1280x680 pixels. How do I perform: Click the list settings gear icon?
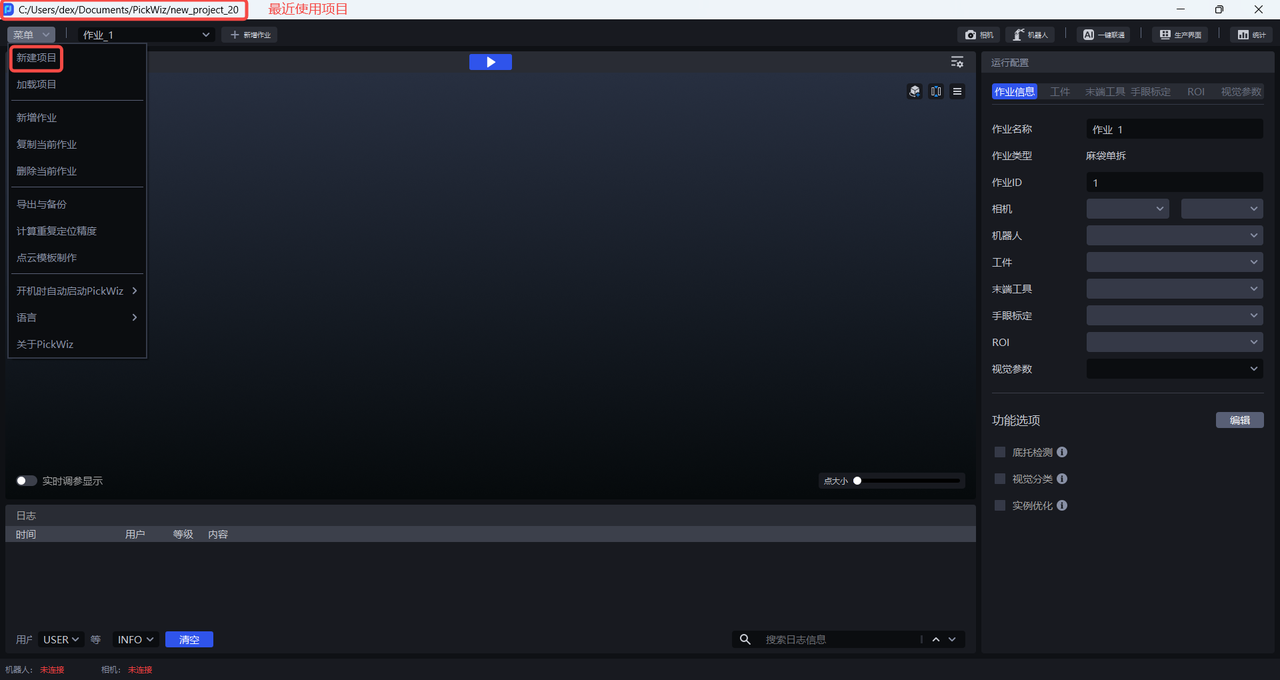point(957,62)
